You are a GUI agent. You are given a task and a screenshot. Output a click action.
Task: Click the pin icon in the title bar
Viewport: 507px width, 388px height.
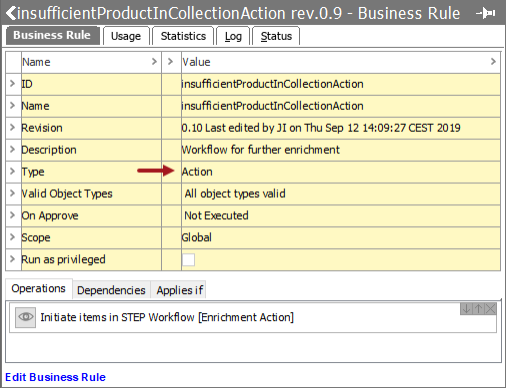coord(486,13)
